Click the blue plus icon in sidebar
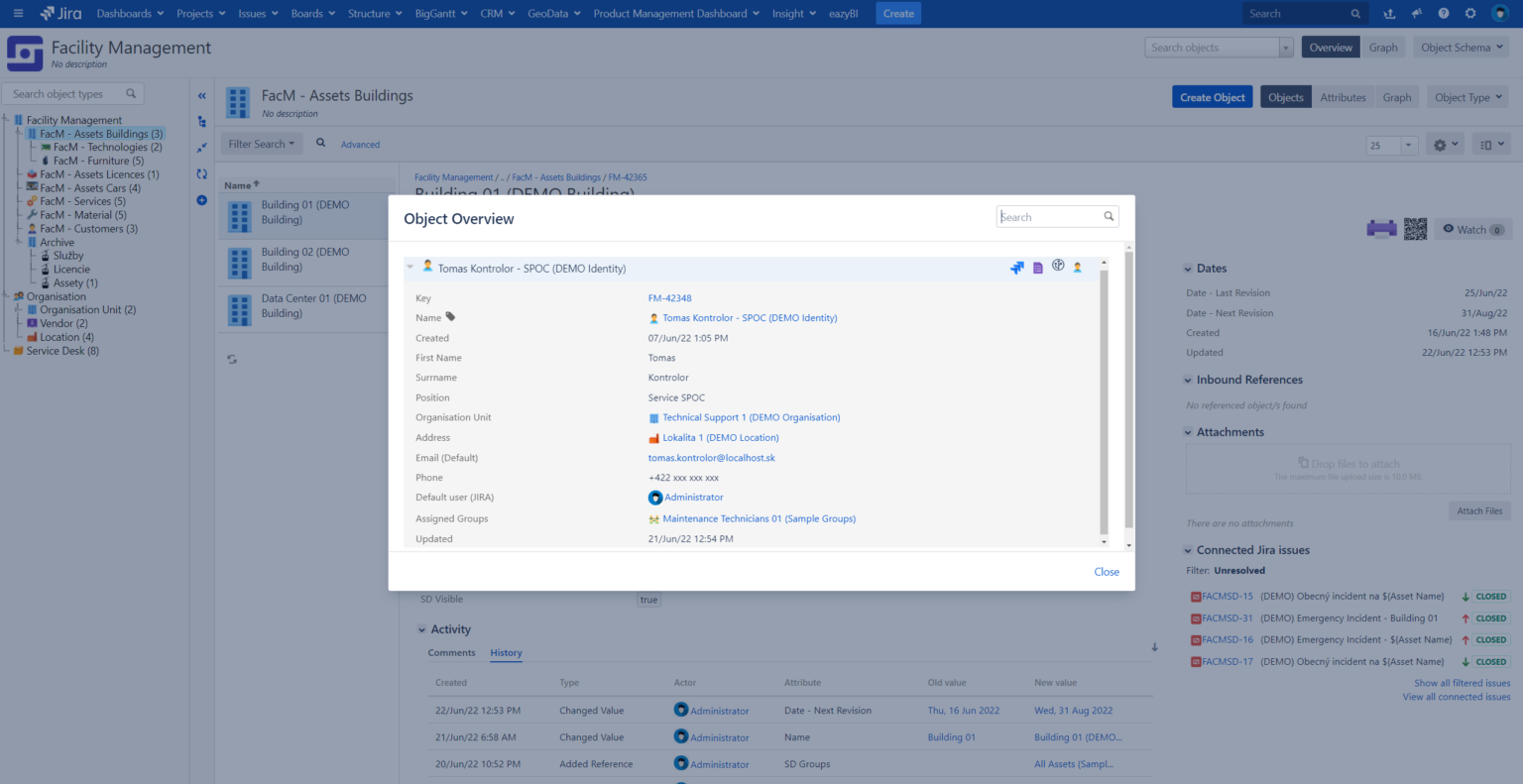 [201, 199]
